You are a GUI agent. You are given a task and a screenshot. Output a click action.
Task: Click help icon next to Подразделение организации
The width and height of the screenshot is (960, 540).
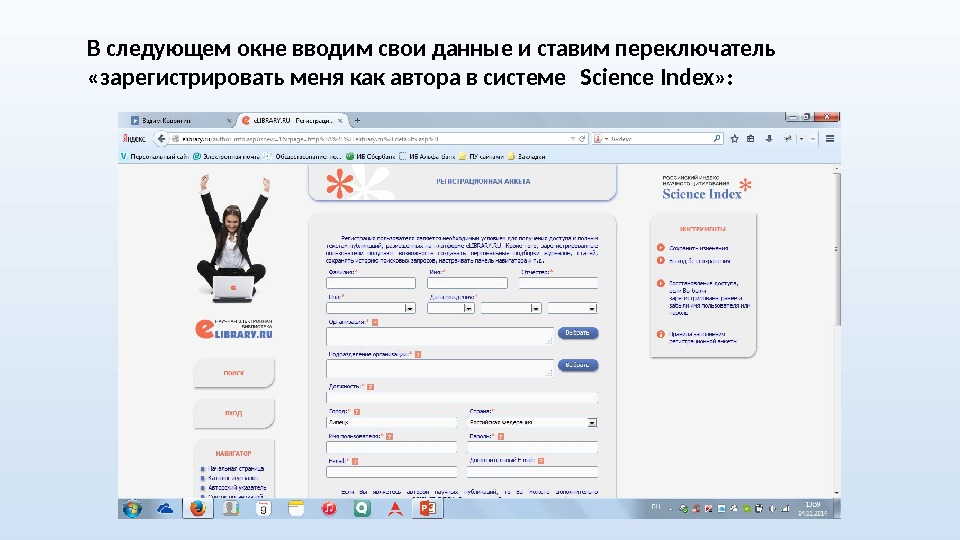418,354
